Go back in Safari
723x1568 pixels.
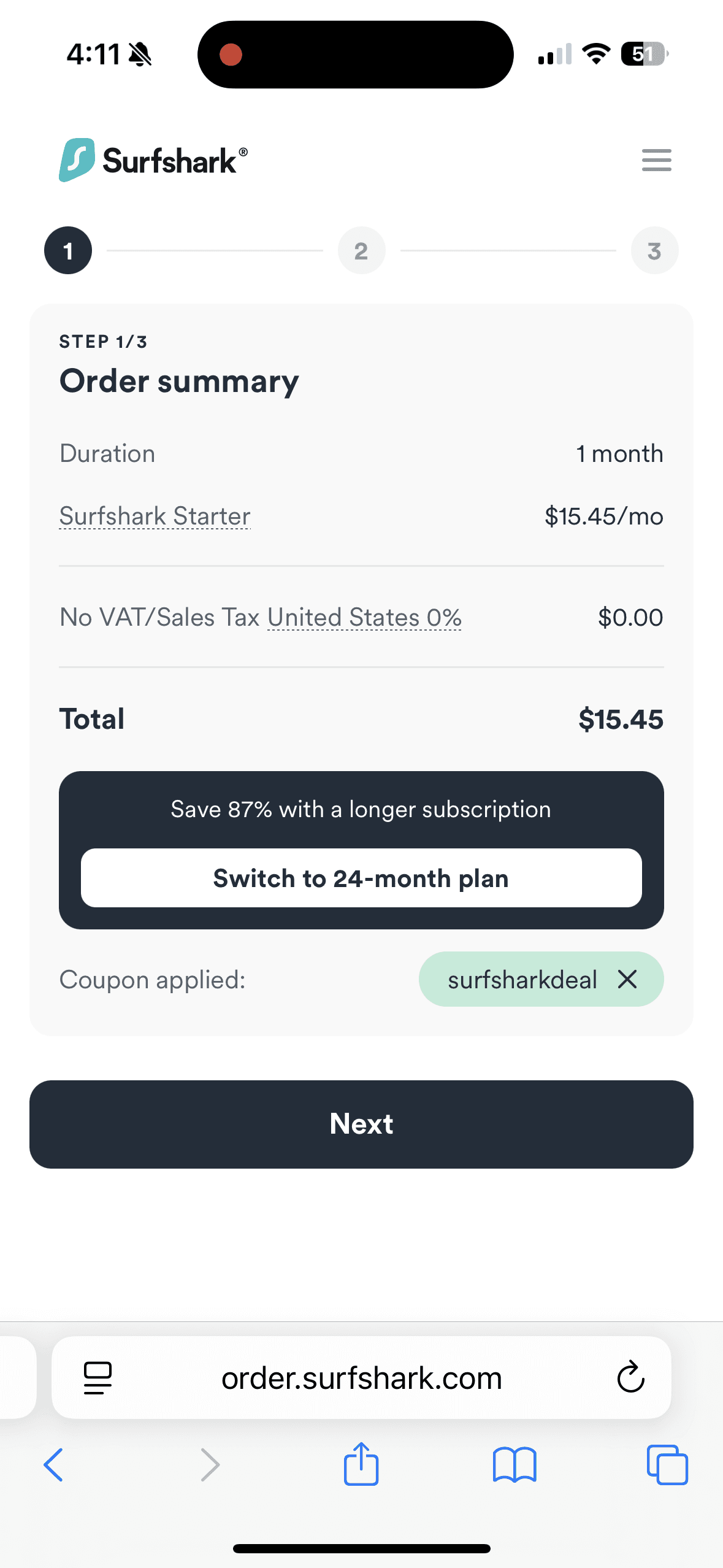coord(54,1465)
